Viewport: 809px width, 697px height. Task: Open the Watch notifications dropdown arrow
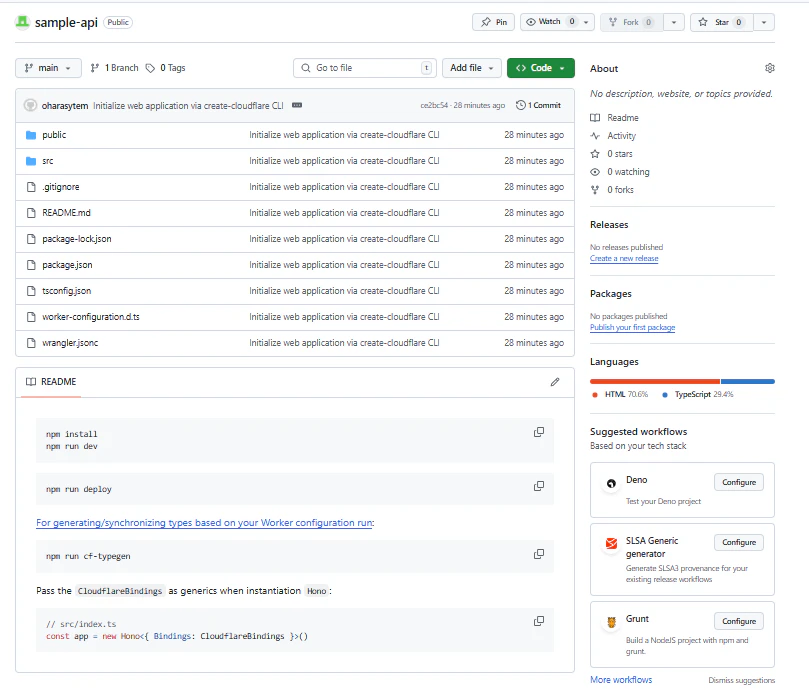tap(586, 22)
